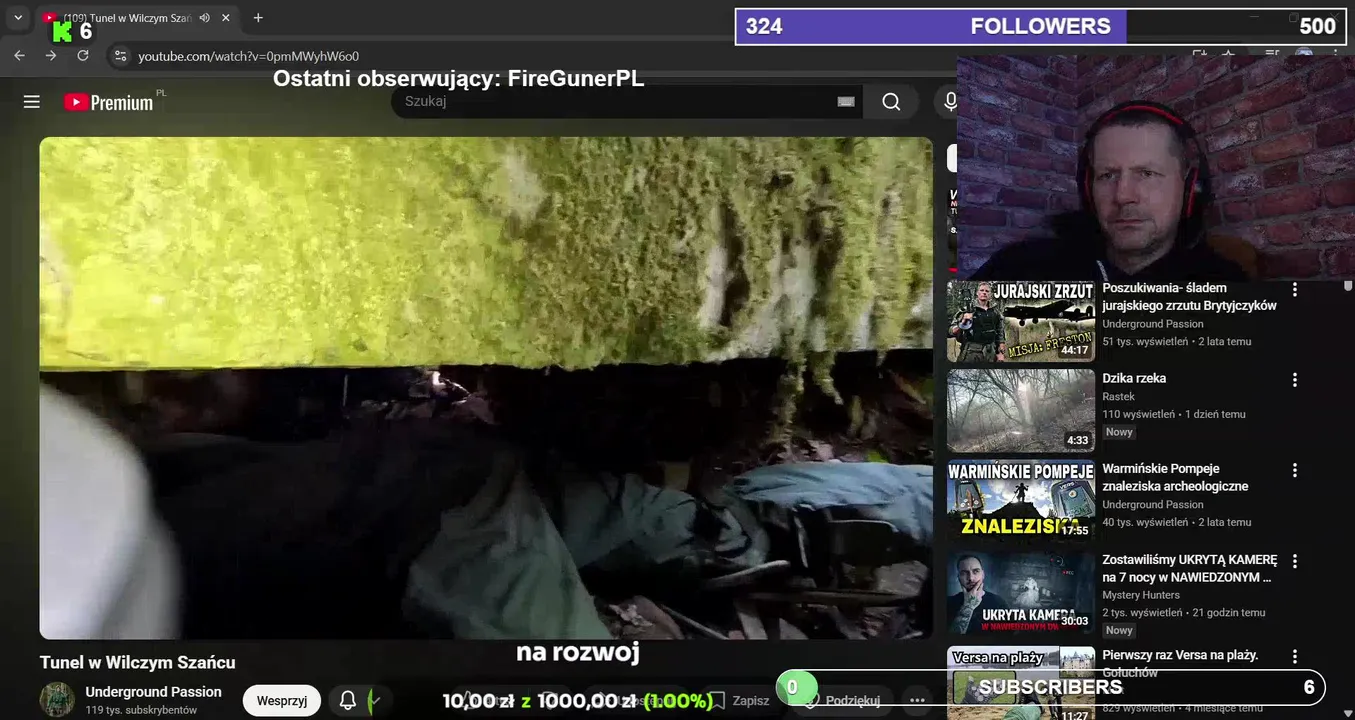Screen dimensions: 1355x720
Task: Click the Podziękuj button
Action: coord(841,701)
